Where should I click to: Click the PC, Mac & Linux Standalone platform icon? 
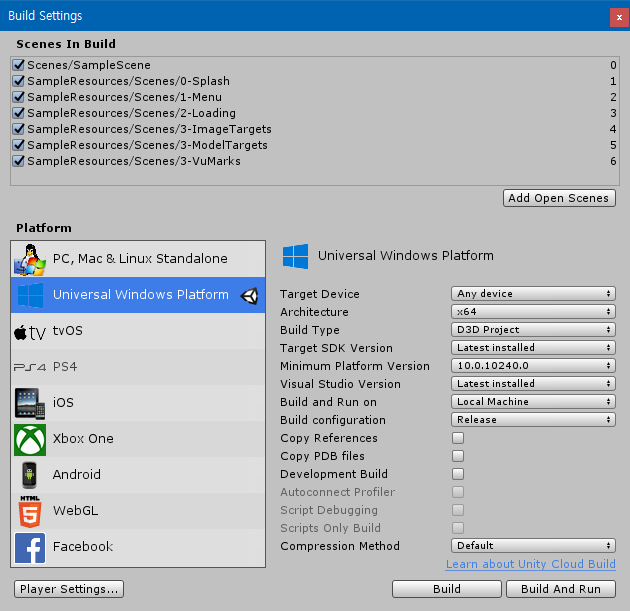click(30, 260)
